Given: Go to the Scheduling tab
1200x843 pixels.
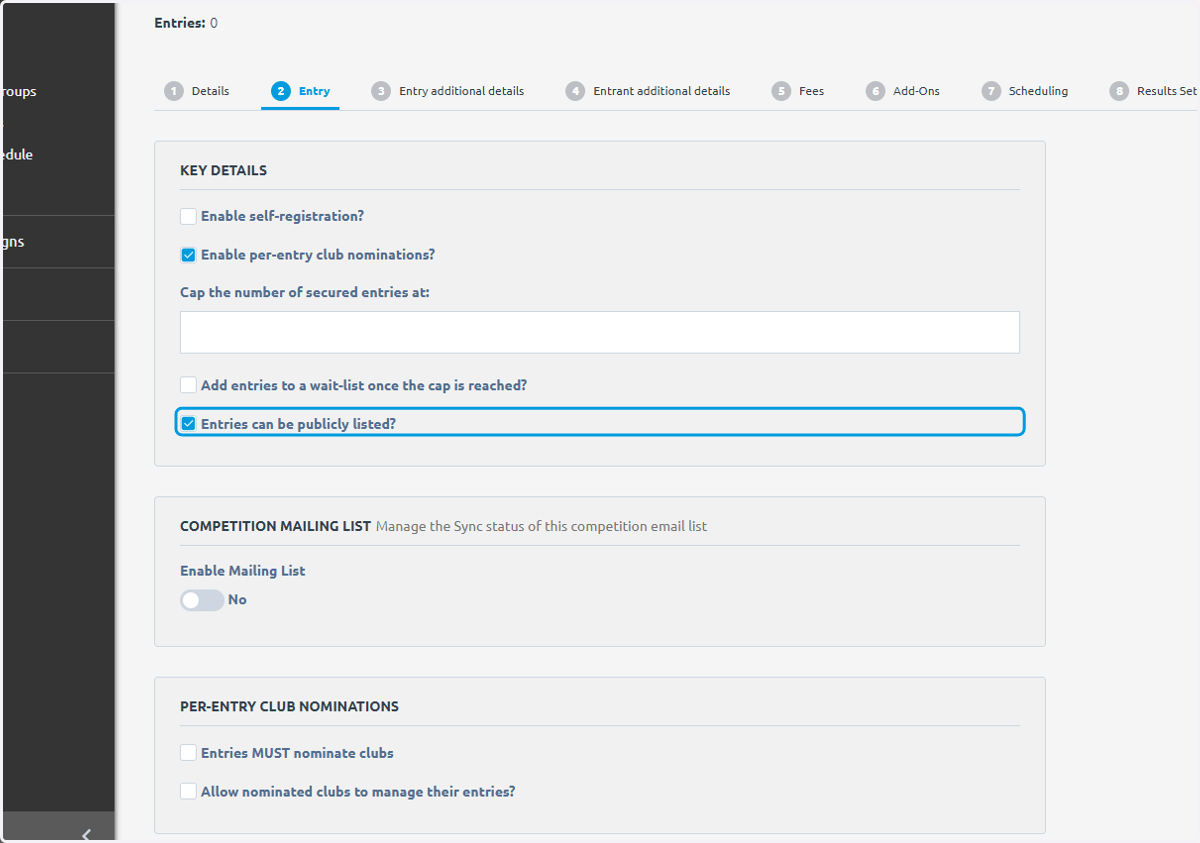Looking at the screenshot, I should tap(1025, 91).
